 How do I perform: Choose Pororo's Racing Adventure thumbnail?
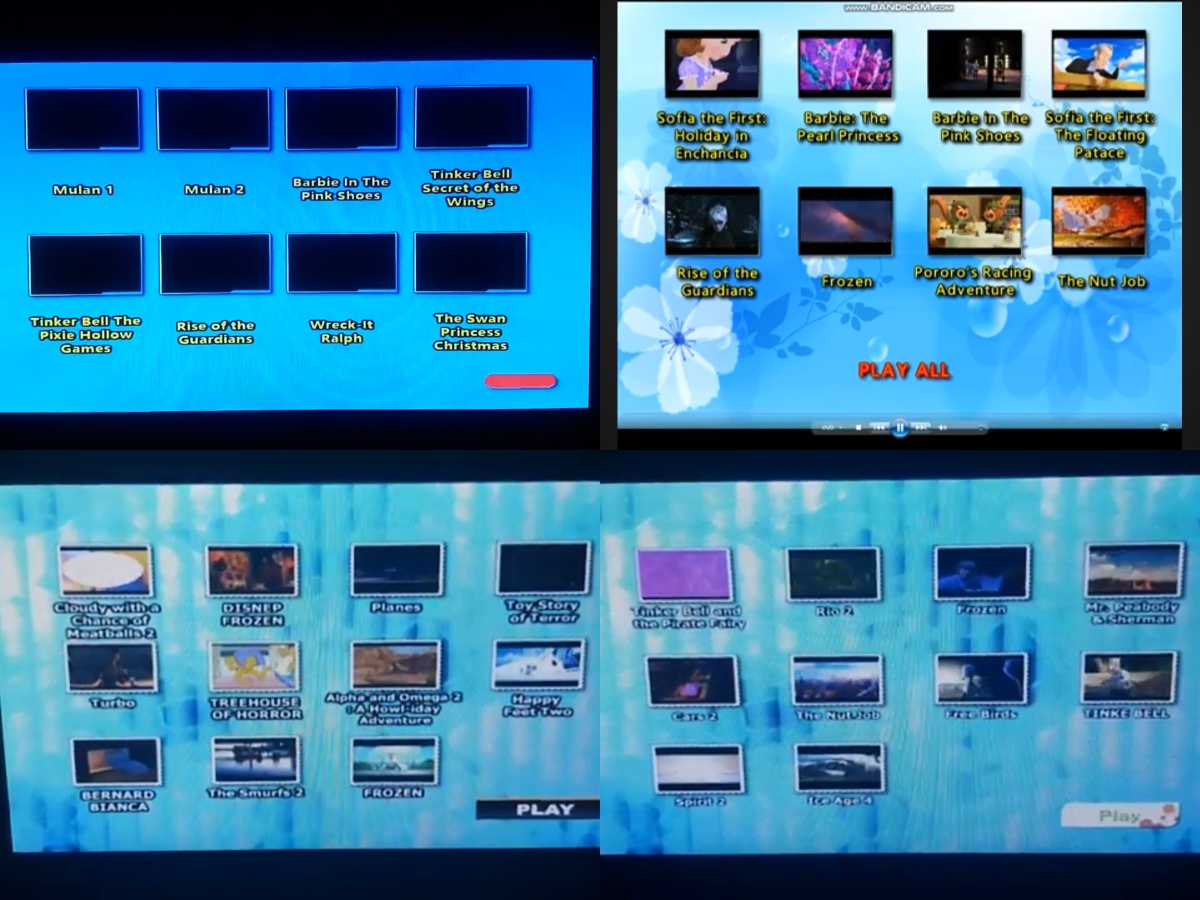tap(974, 220)
